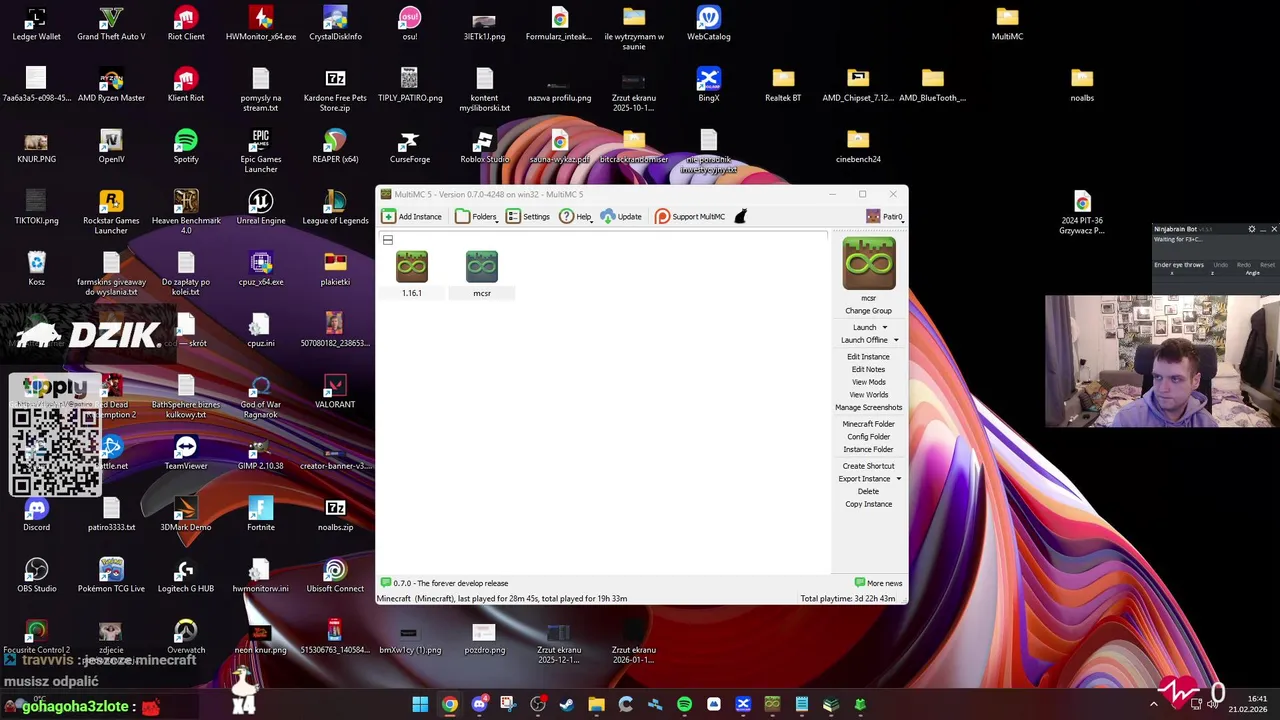1280x720 pixels.
Task: Open cinebench24 folder on desktop
Action: click(858, 147)
